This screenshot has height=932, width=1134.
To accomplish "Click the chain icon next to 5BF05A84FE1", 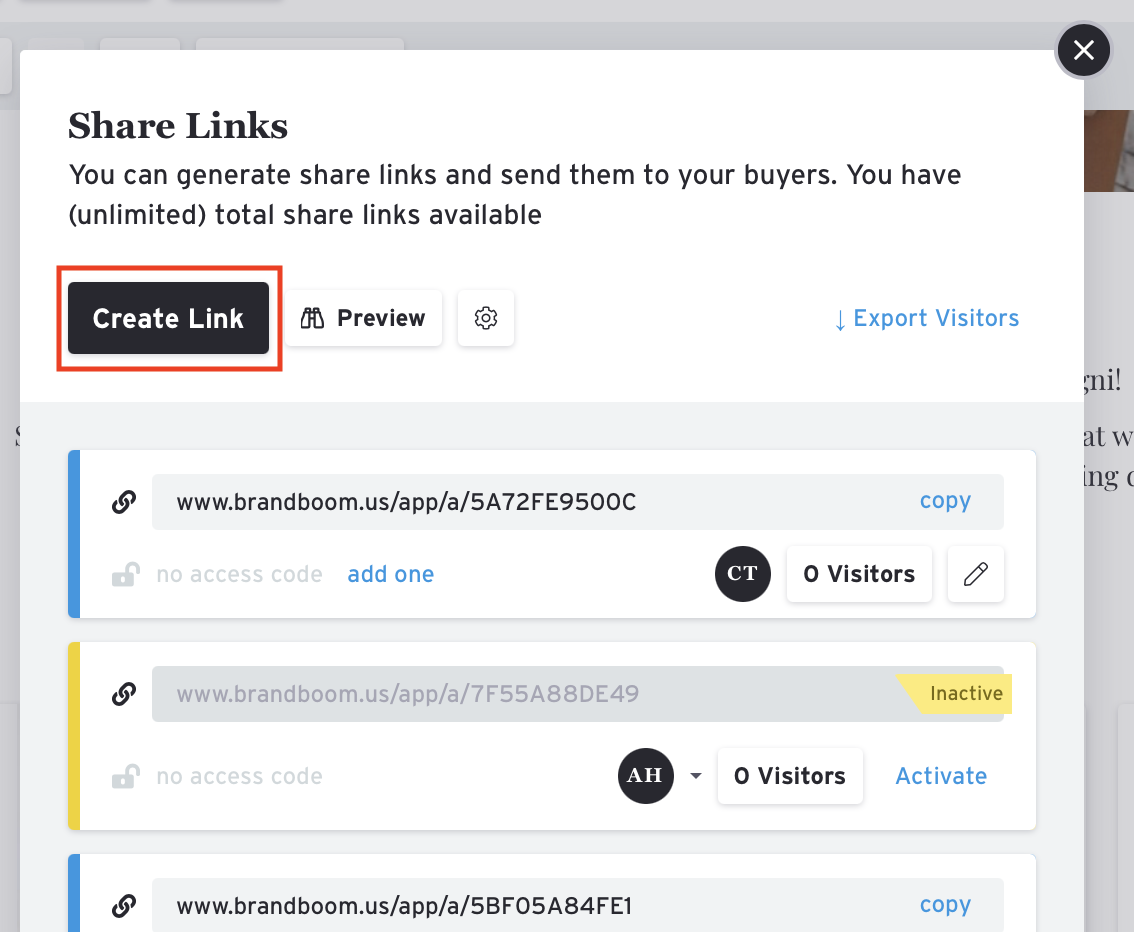I will point(124,905).
